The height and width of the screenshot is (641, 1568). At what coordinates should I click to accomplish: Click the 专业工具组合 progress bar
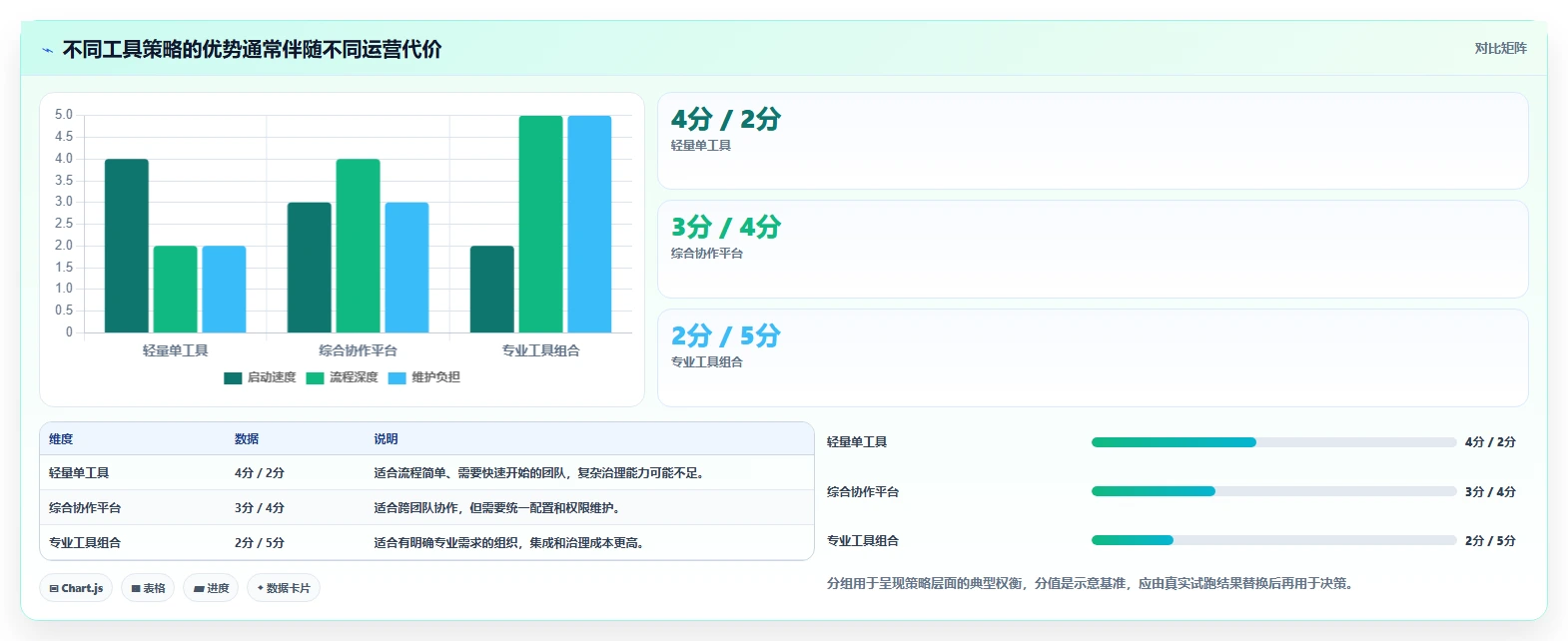tap(1273, 540)
